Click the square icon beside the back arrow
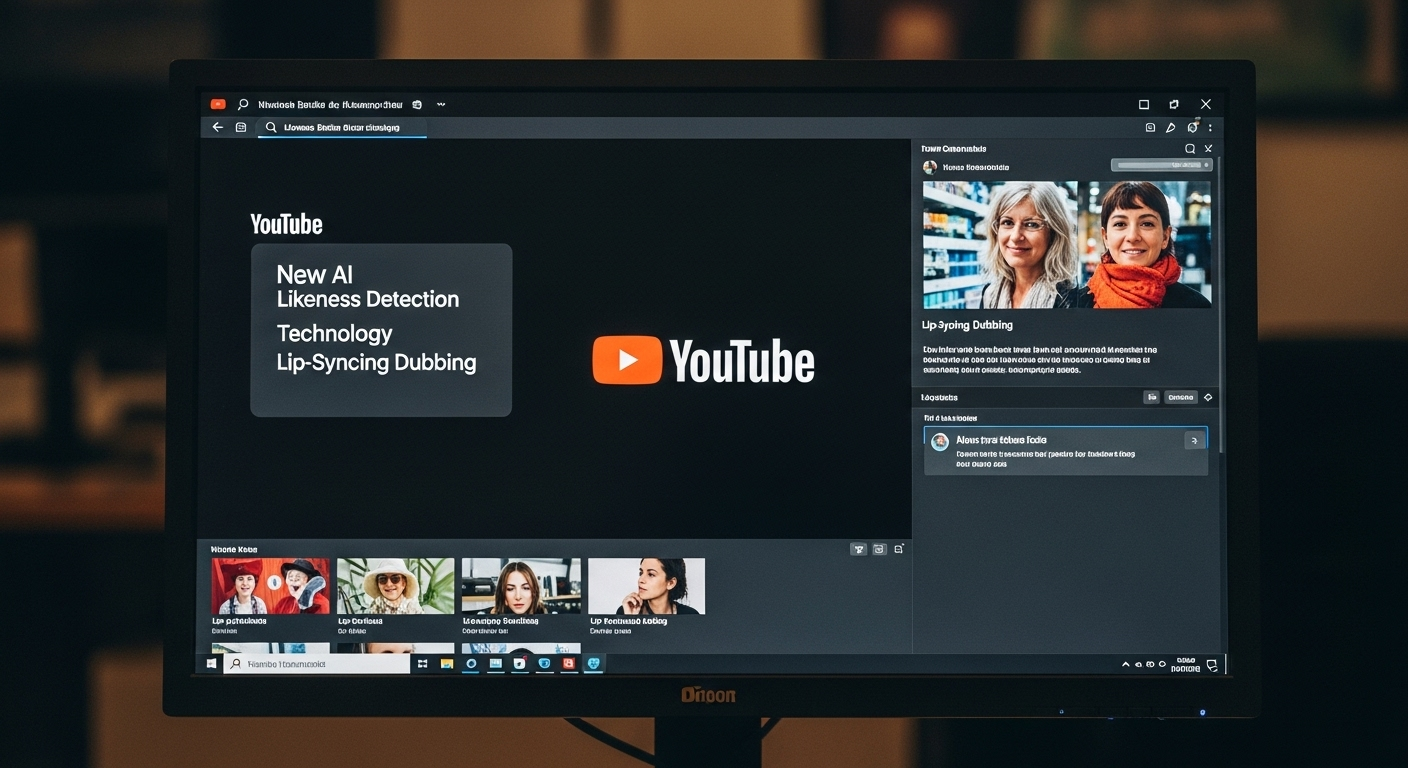1408x768 pixels. (x=241, y=127)
